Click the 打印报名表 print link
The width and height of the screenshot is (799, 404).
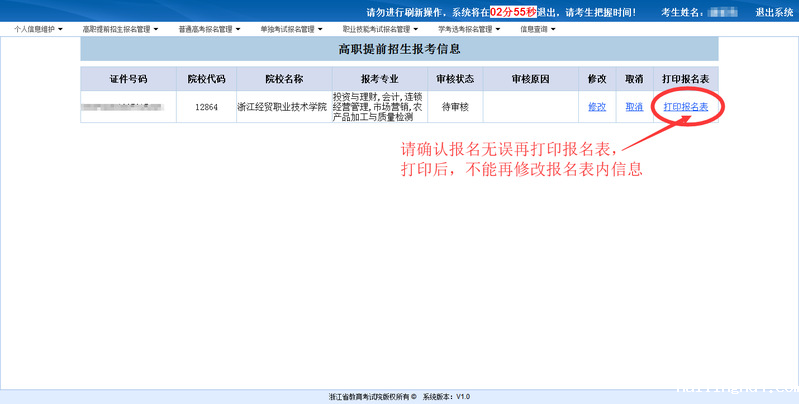click(x=685, y=107)
